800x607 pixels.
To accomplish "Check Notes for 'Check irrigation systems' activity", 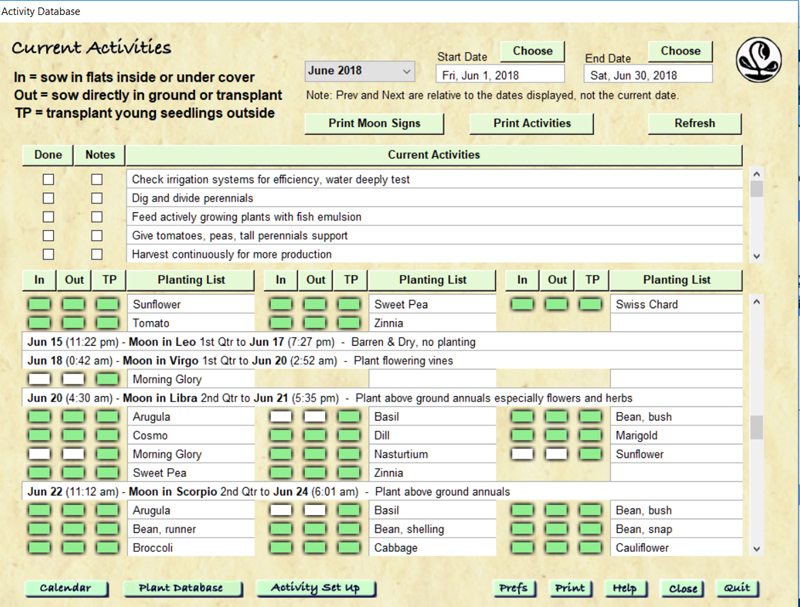I will 97,180.
